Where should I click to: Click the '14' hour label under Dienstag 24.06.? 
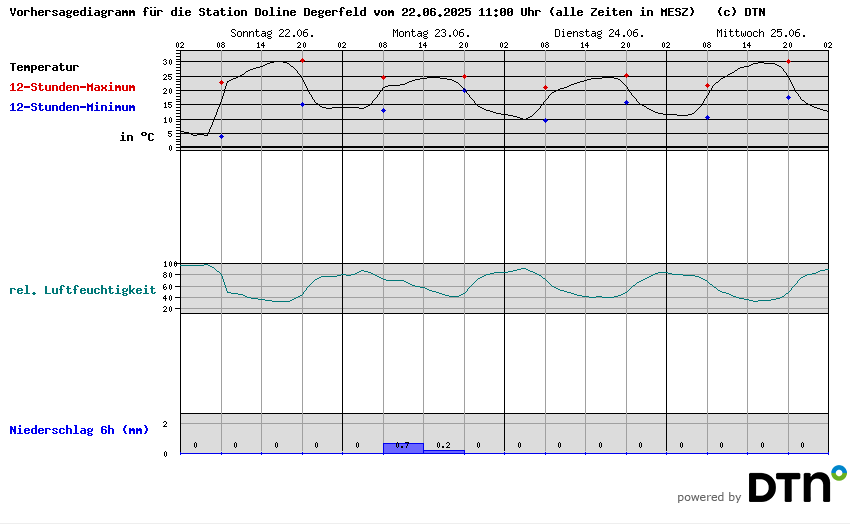click(x=585, y=46)
